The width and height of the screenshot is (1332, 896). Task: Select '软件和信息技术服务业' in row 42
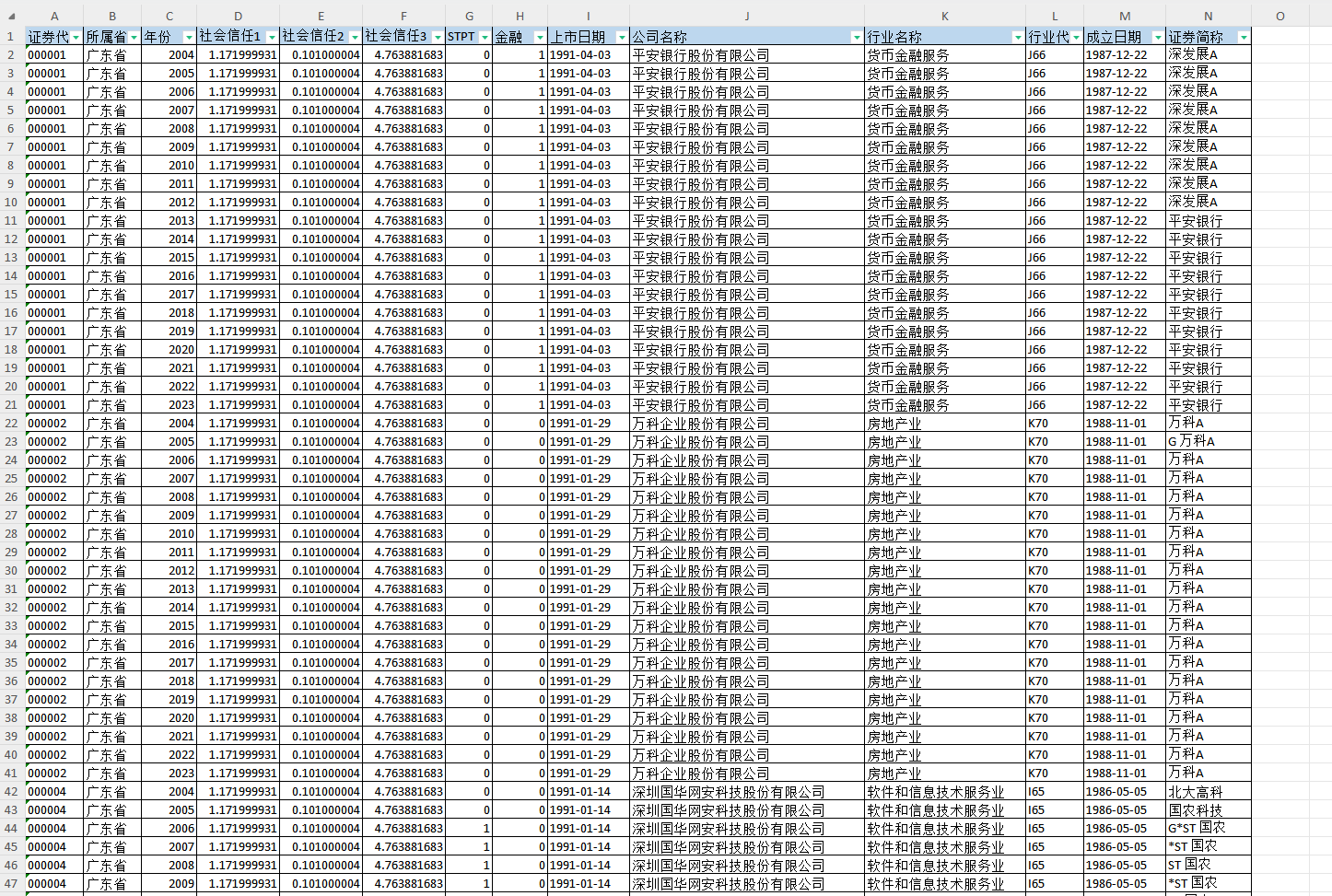coord(945,792)
